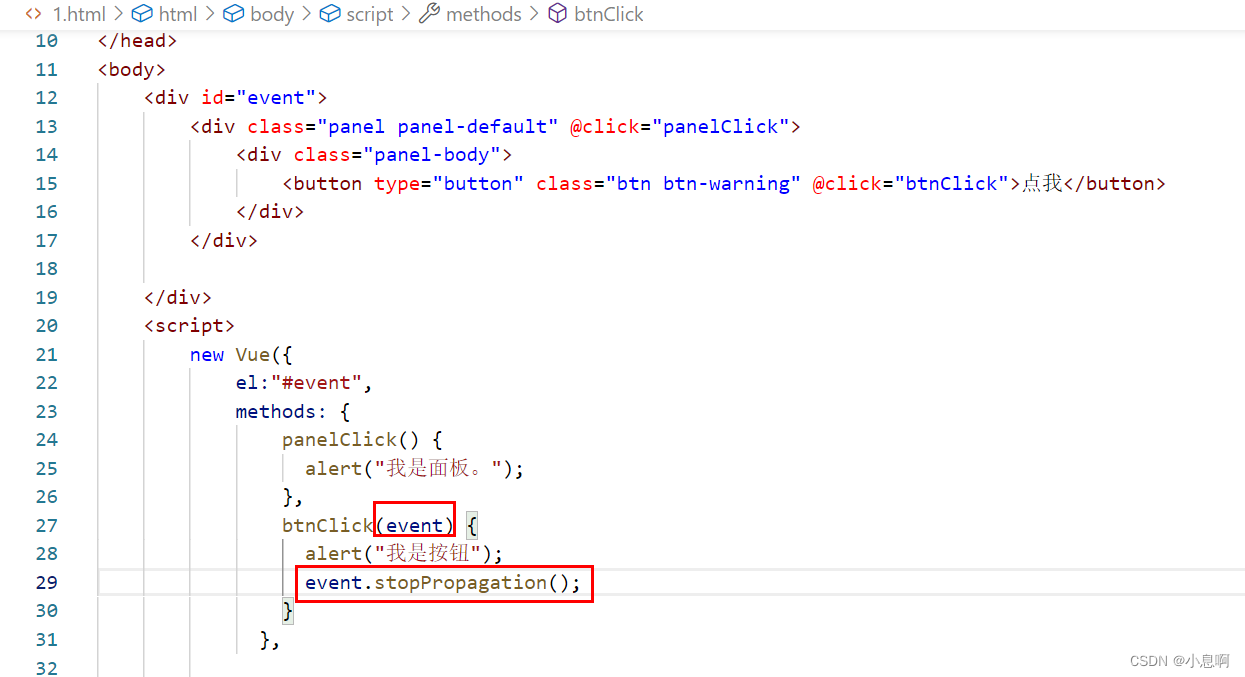Click line number 10 in gutter
The image size is (1245, 677).
[x=46, y=41]
